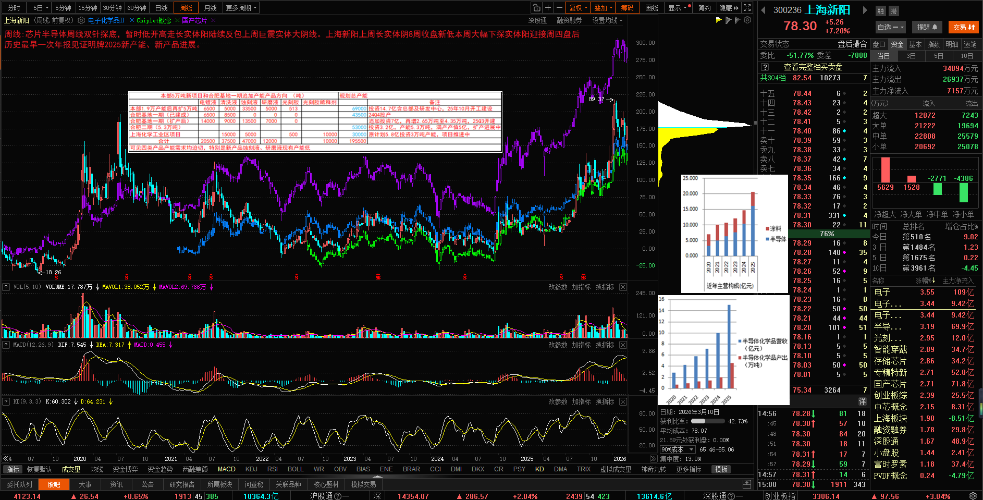Click the green 76% buy-sell ratio bar
This screenshot has width=983, height=500.
814,233
